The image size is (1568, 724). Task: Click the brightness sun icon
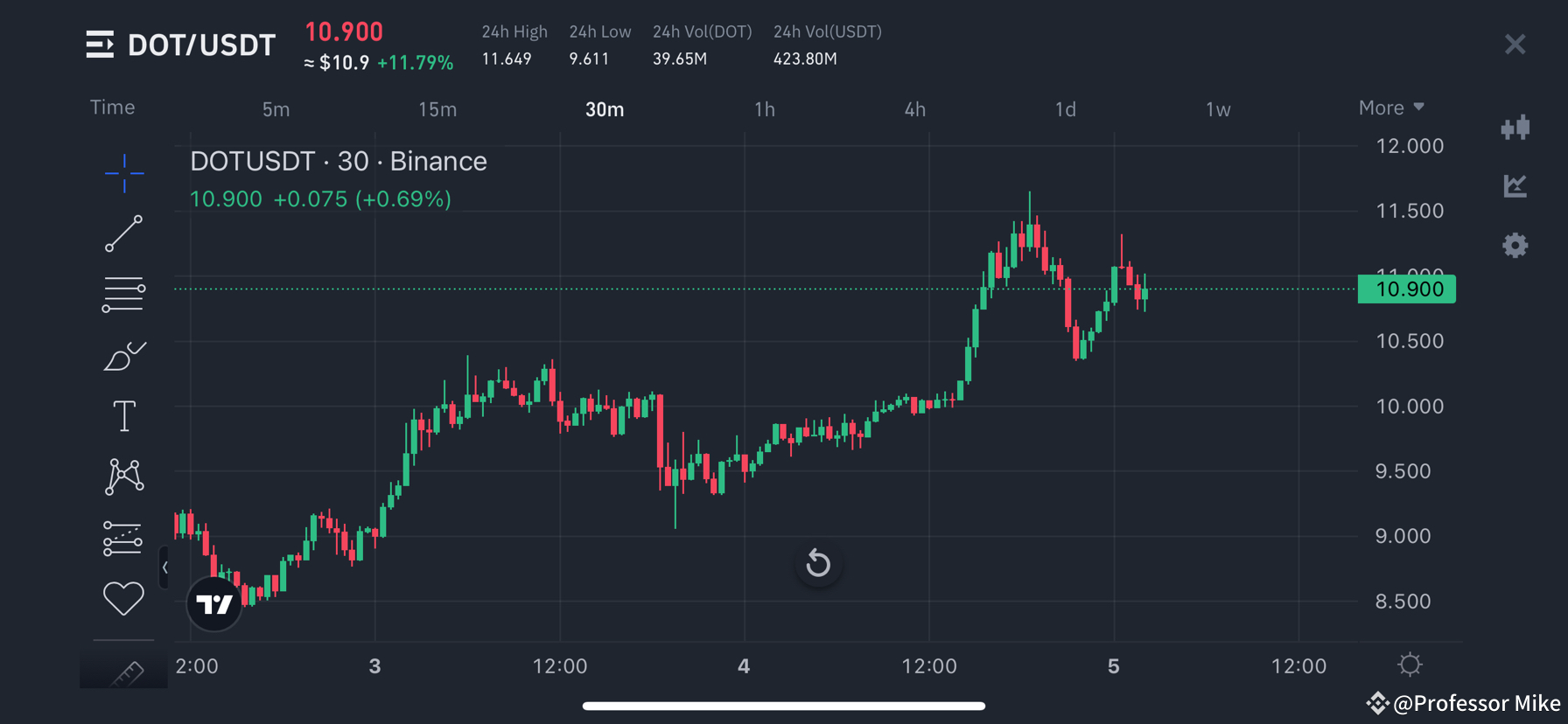click(x=1410, y=665)
